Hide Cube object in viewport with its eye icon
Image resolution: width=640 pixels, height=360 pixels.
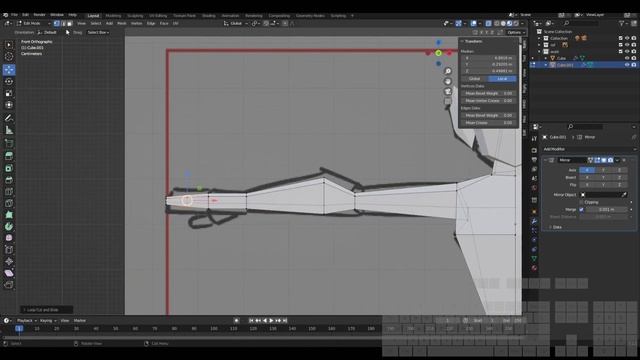[x=627, y=58]
